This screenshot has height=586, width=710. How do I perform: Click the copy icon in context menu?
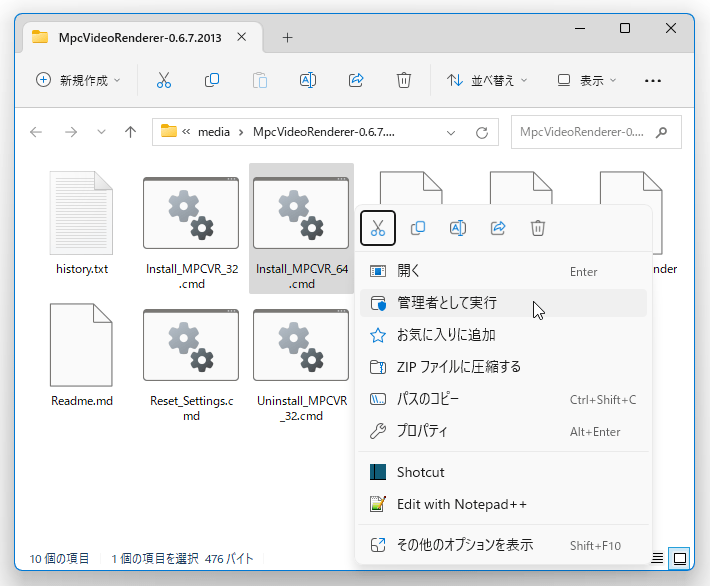tap(417, 228)
